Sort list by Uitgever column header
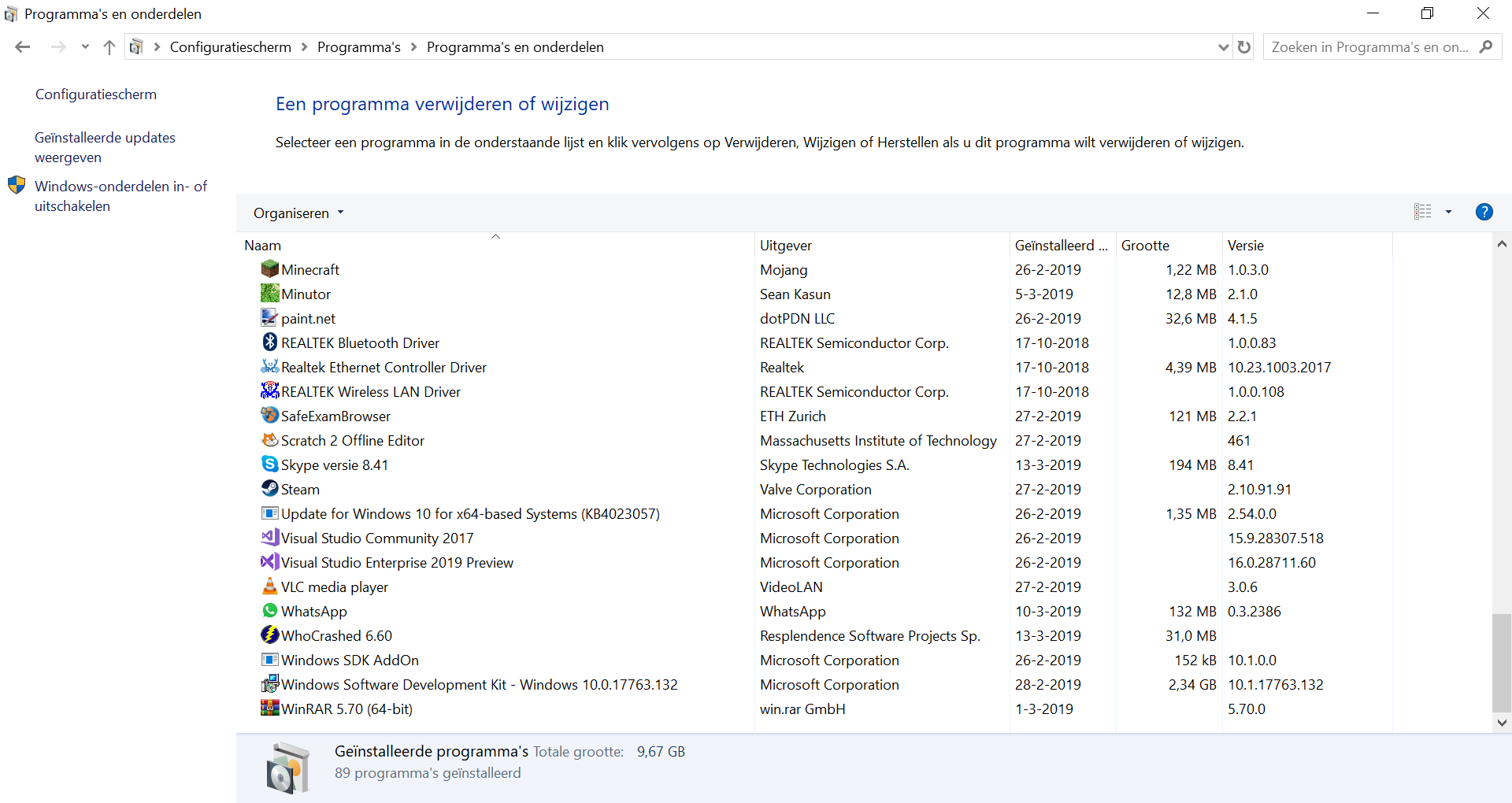1512x803 pixels. (881, 245)
